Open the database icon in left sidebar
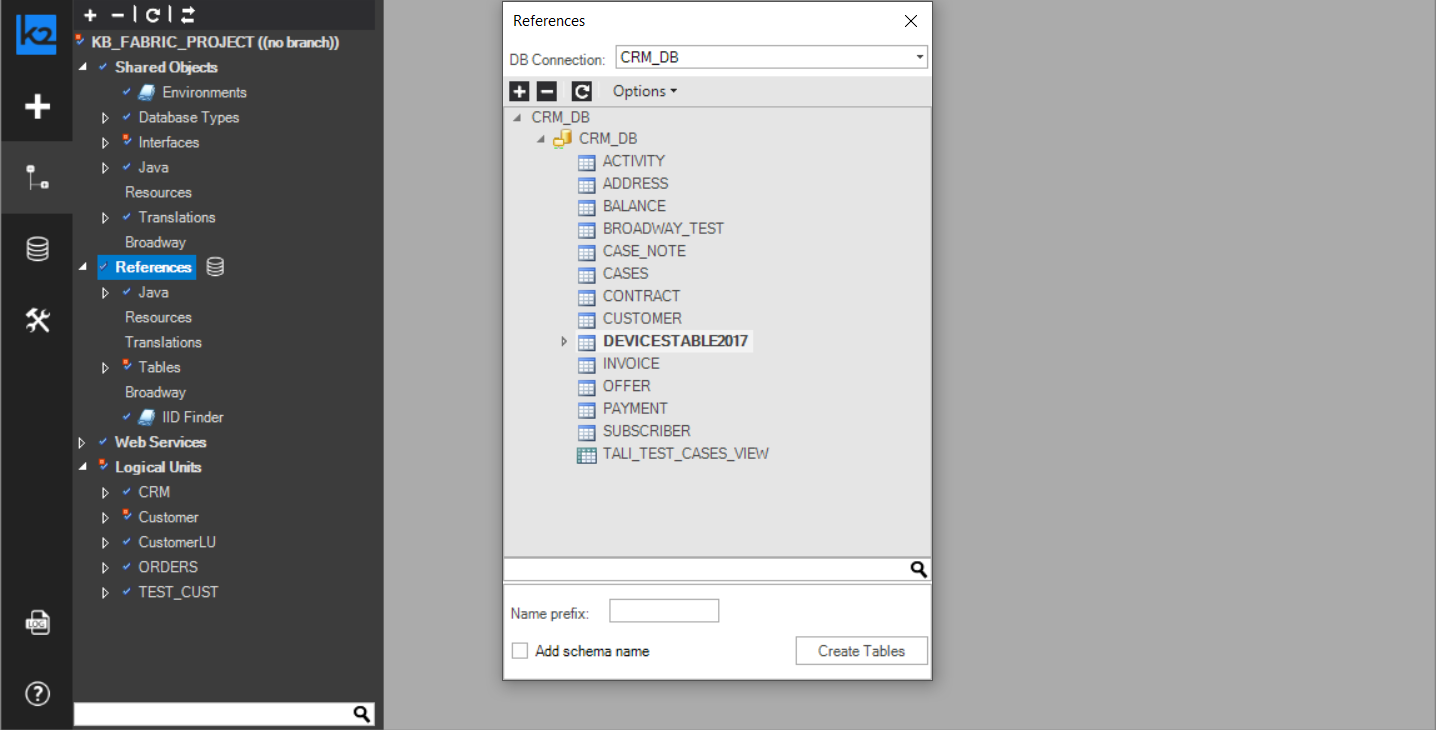This screenshot has height=730, width=1436. pos(37,249)
